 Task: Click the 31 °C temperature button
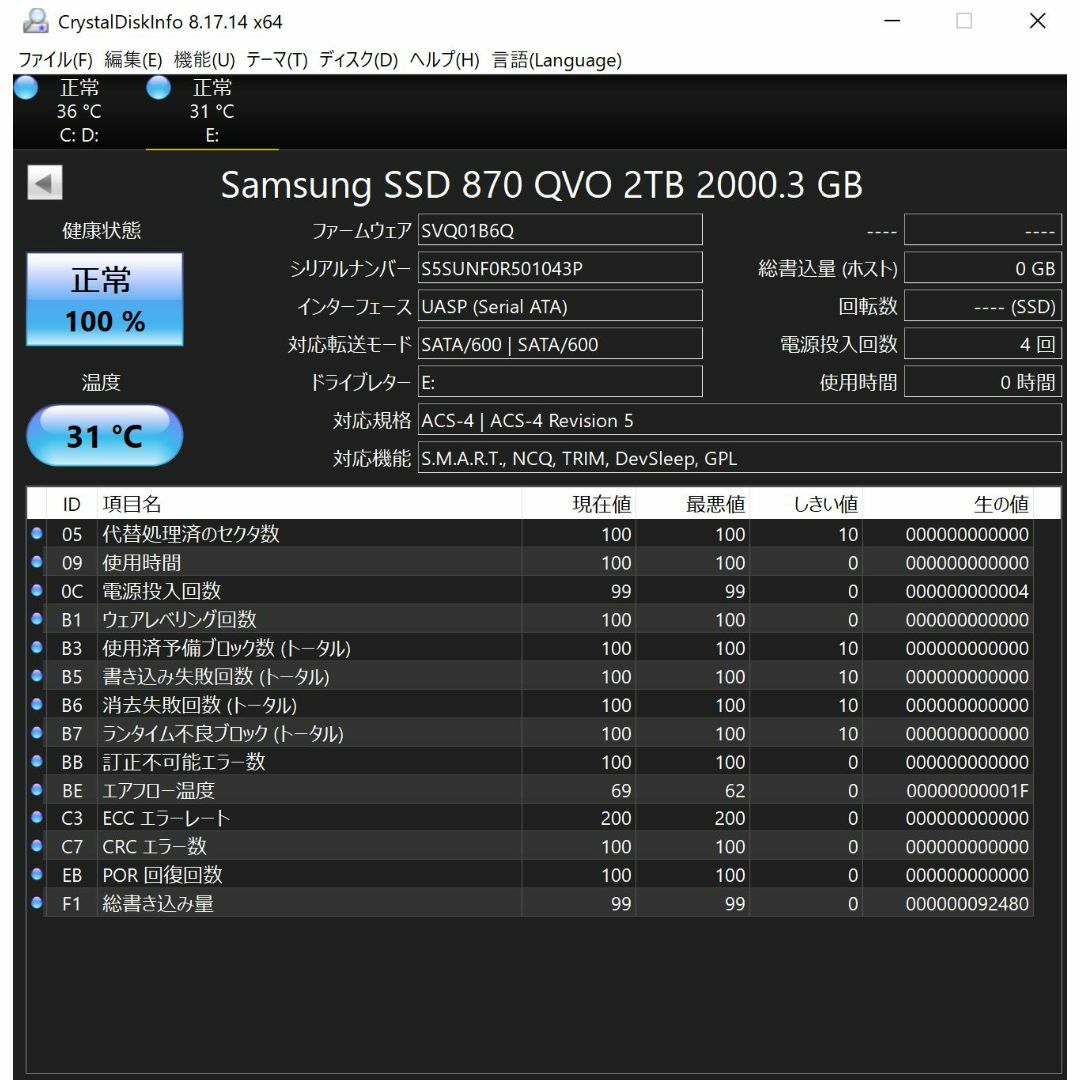[105, 435]
